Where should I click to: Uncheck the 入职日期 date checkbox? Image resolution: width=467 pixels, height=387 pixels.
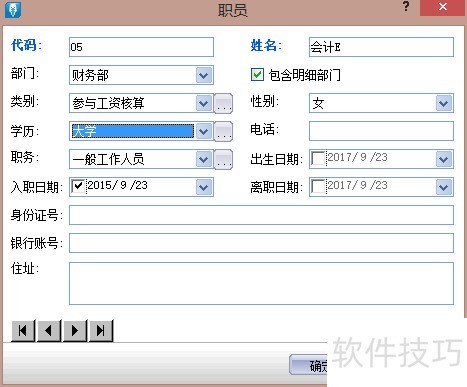point(78,186)
